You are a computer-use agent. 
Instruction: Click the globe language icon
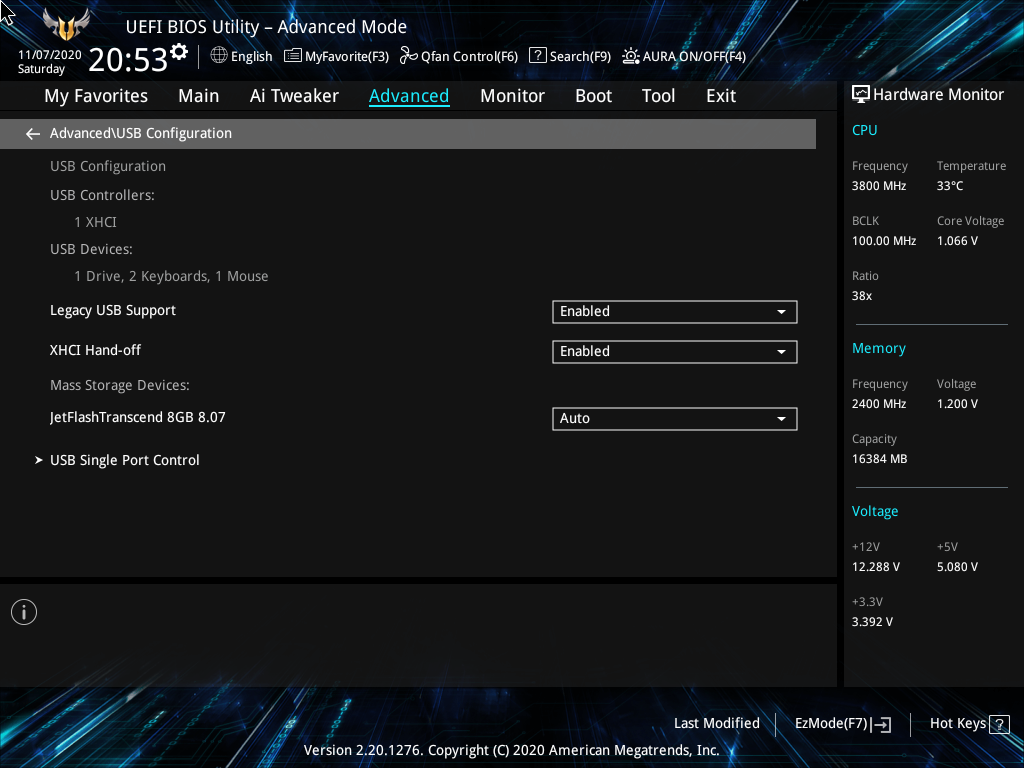(x=219, y=56)
